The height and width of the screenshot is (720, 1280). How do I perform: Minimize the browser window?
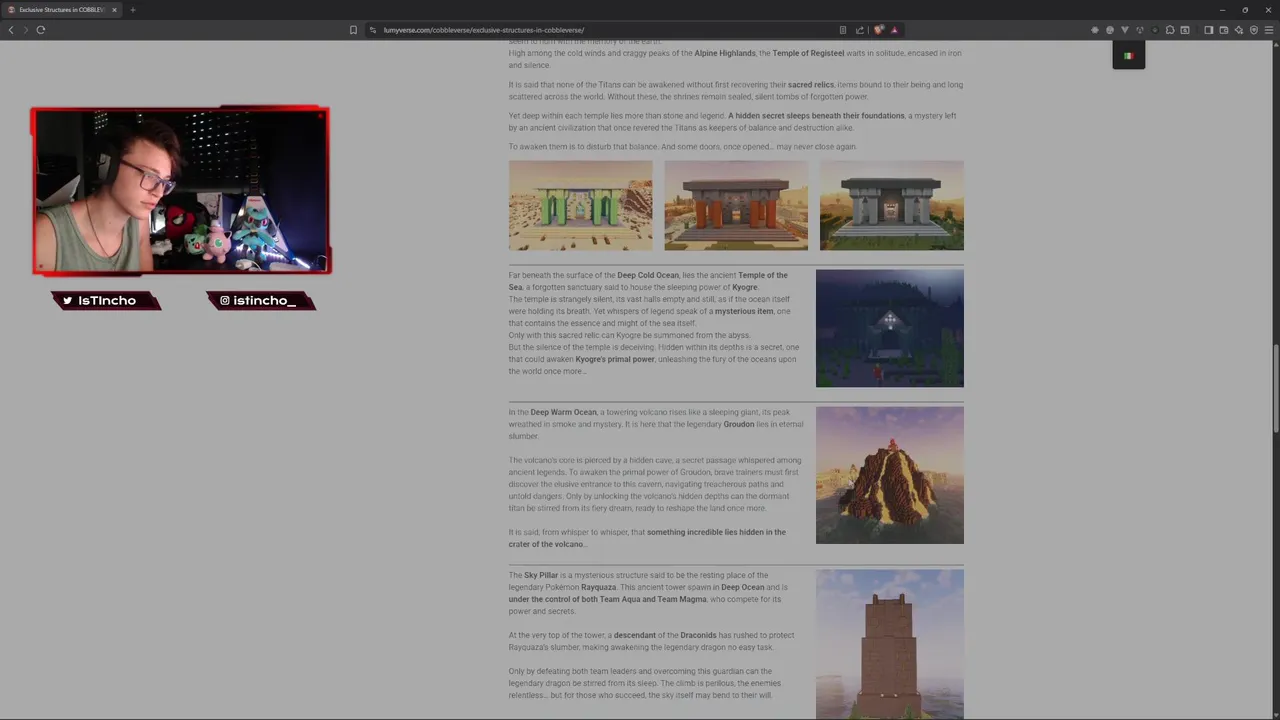click(x=1221, y=10)
